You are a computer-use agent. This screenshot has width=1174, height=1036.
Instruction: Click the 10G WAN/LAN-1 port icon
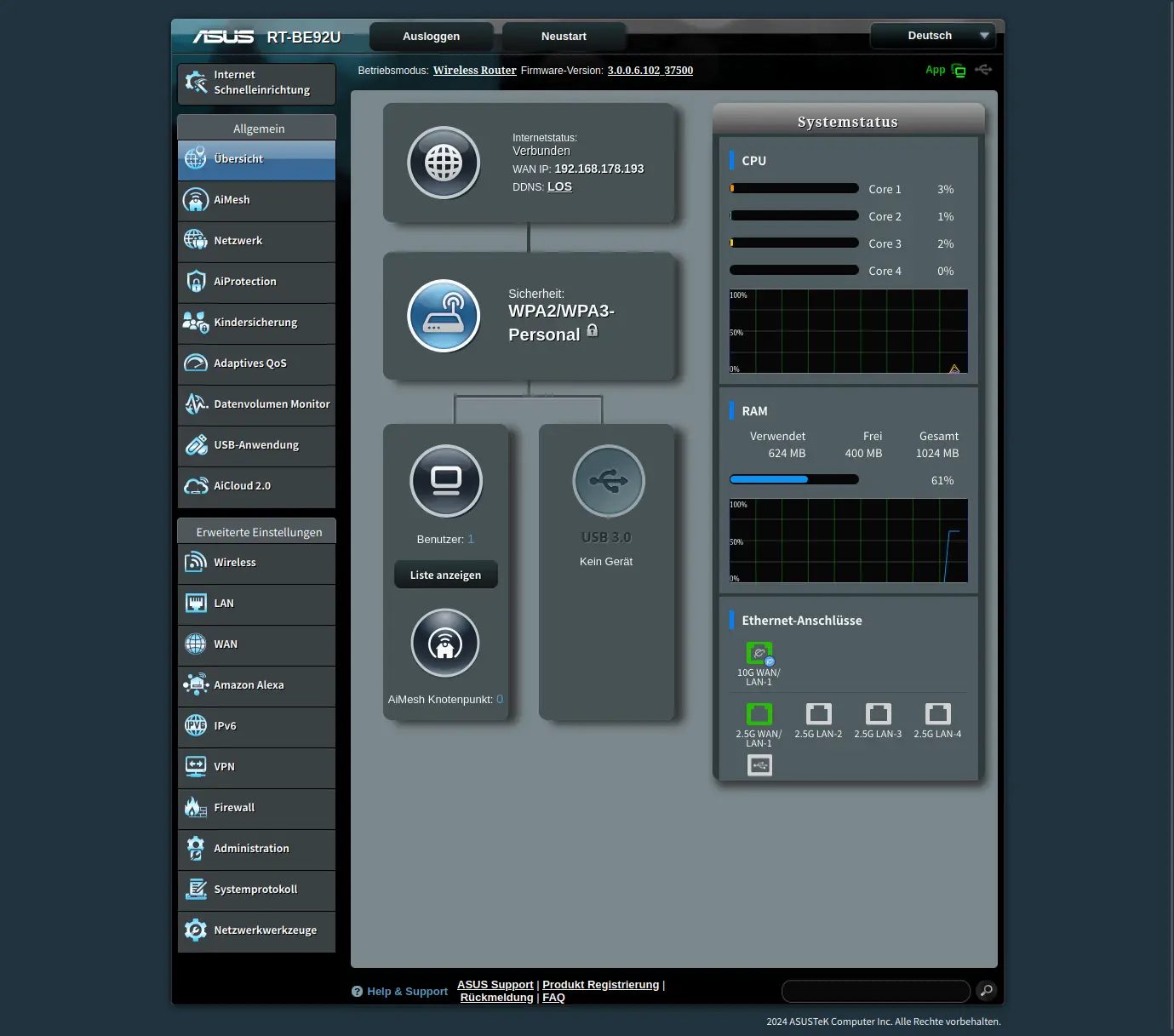coord(759,653)
